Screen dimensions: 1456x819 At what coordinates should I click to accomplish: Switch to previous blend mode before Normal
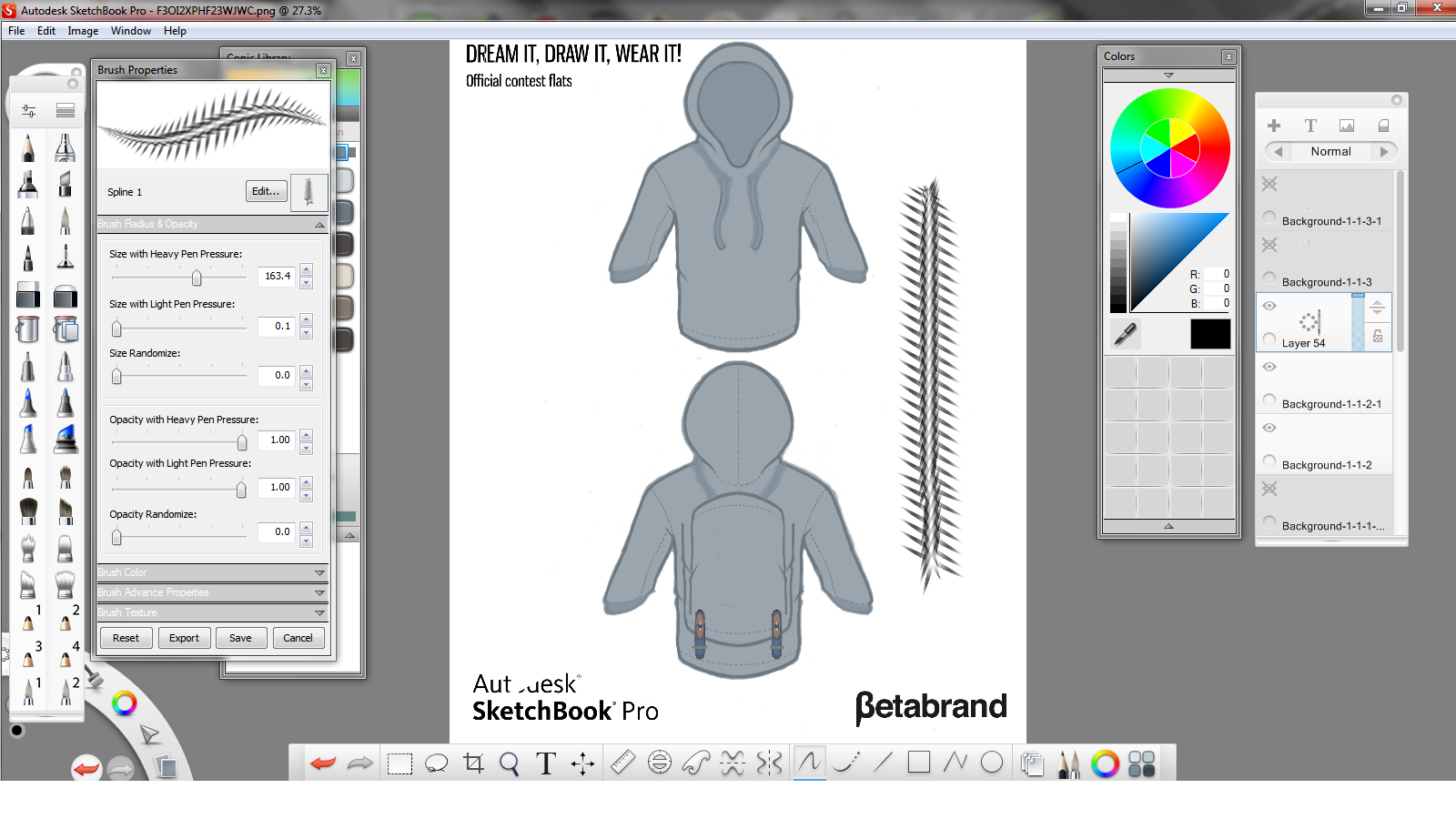click(x=1279, y=152)
